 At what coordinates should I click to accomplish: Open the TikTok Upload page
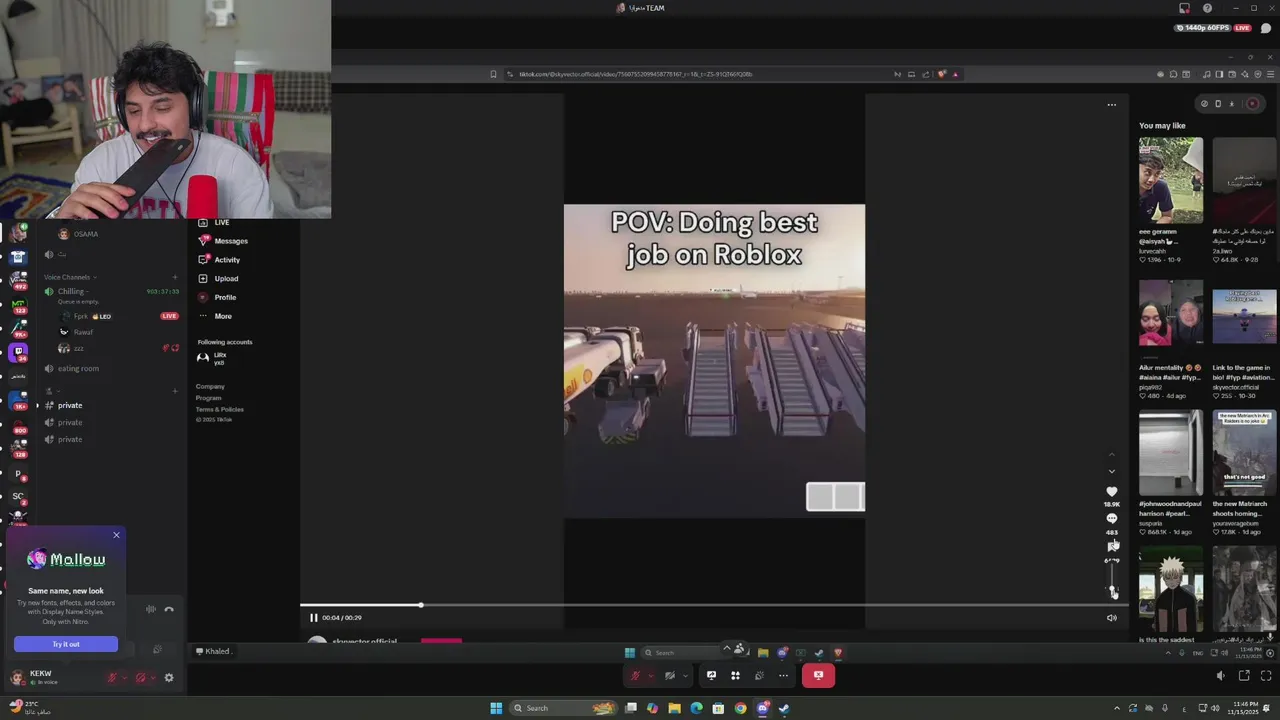218,279
